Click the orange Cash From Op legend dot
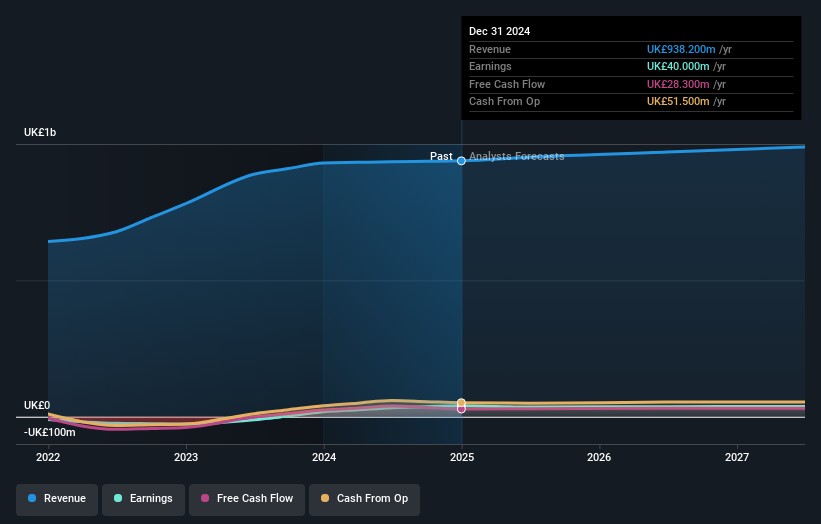 pyautogui.click(x=327, y=498)
